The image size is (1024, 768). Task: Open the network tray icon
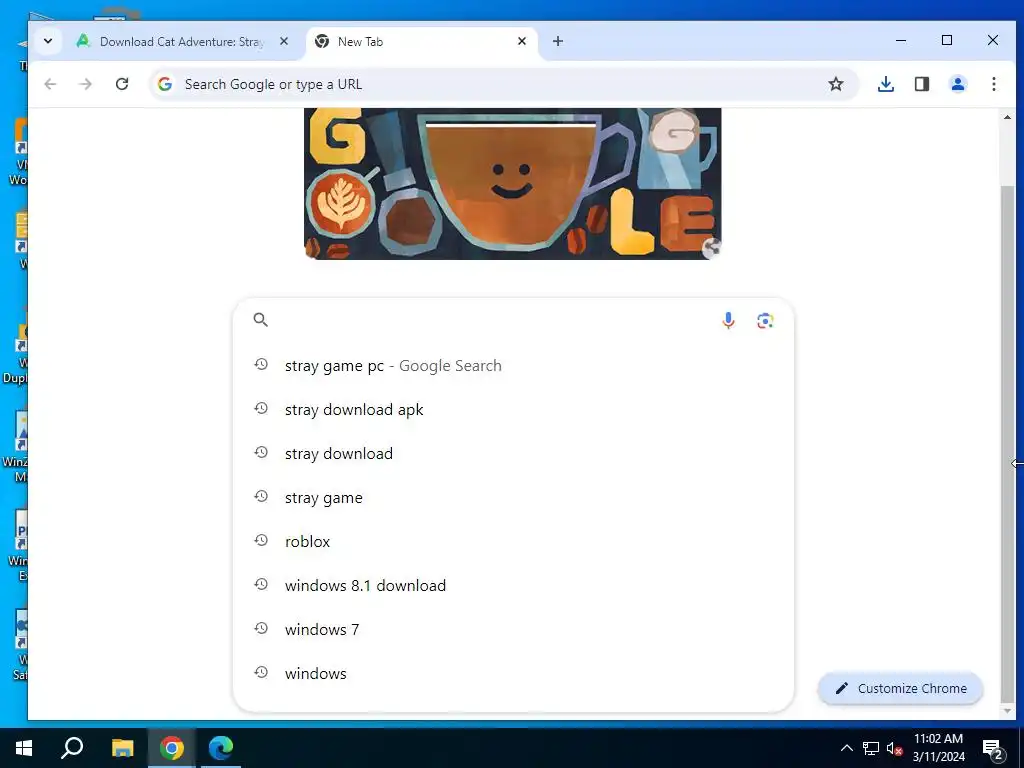[871, 748]
